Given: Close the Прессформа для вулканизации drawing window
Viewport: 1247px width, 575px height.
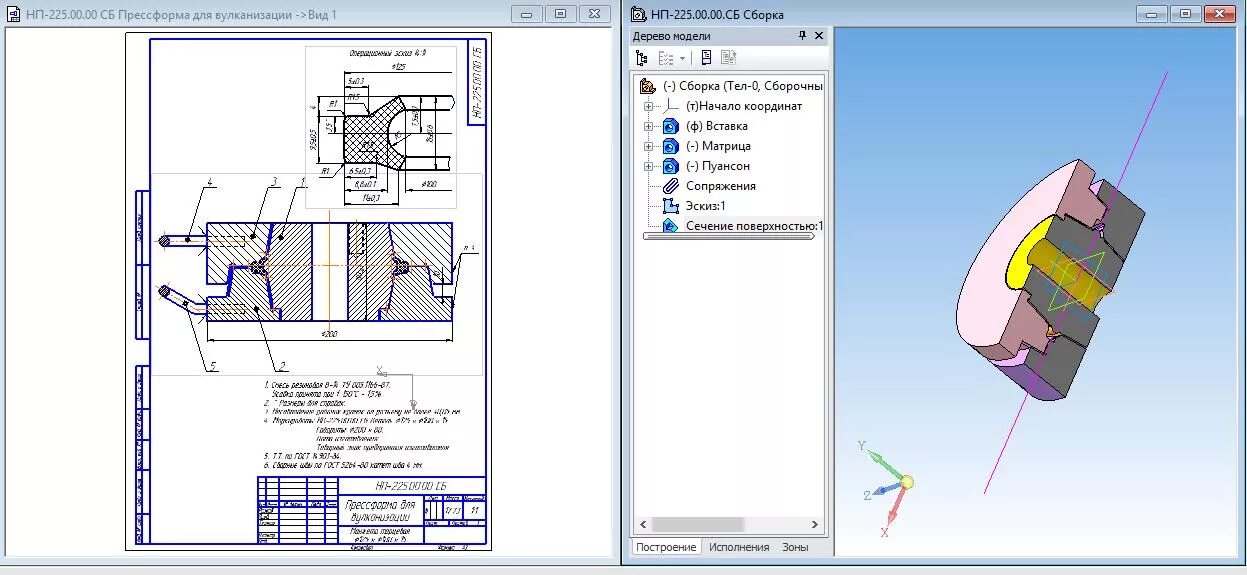Looking at the screenshot, I should coord(594,14).
